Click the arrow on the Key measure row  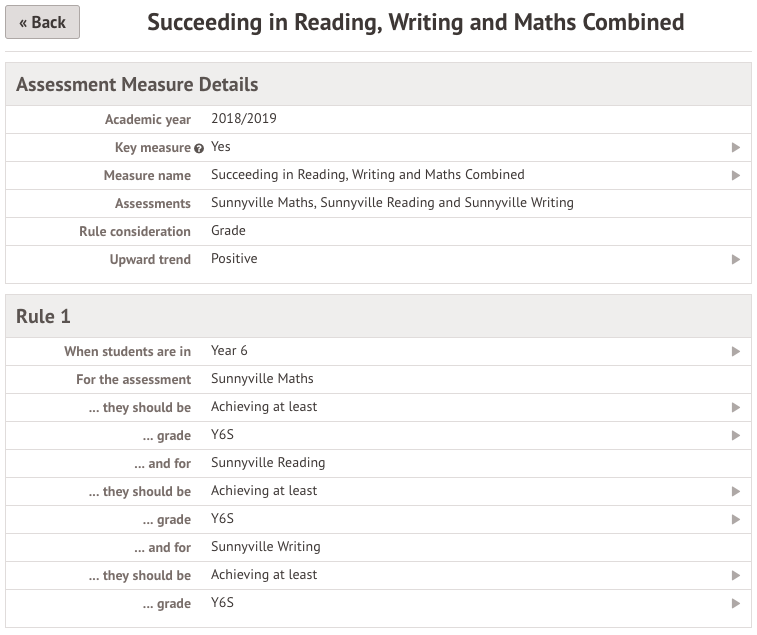735,147
